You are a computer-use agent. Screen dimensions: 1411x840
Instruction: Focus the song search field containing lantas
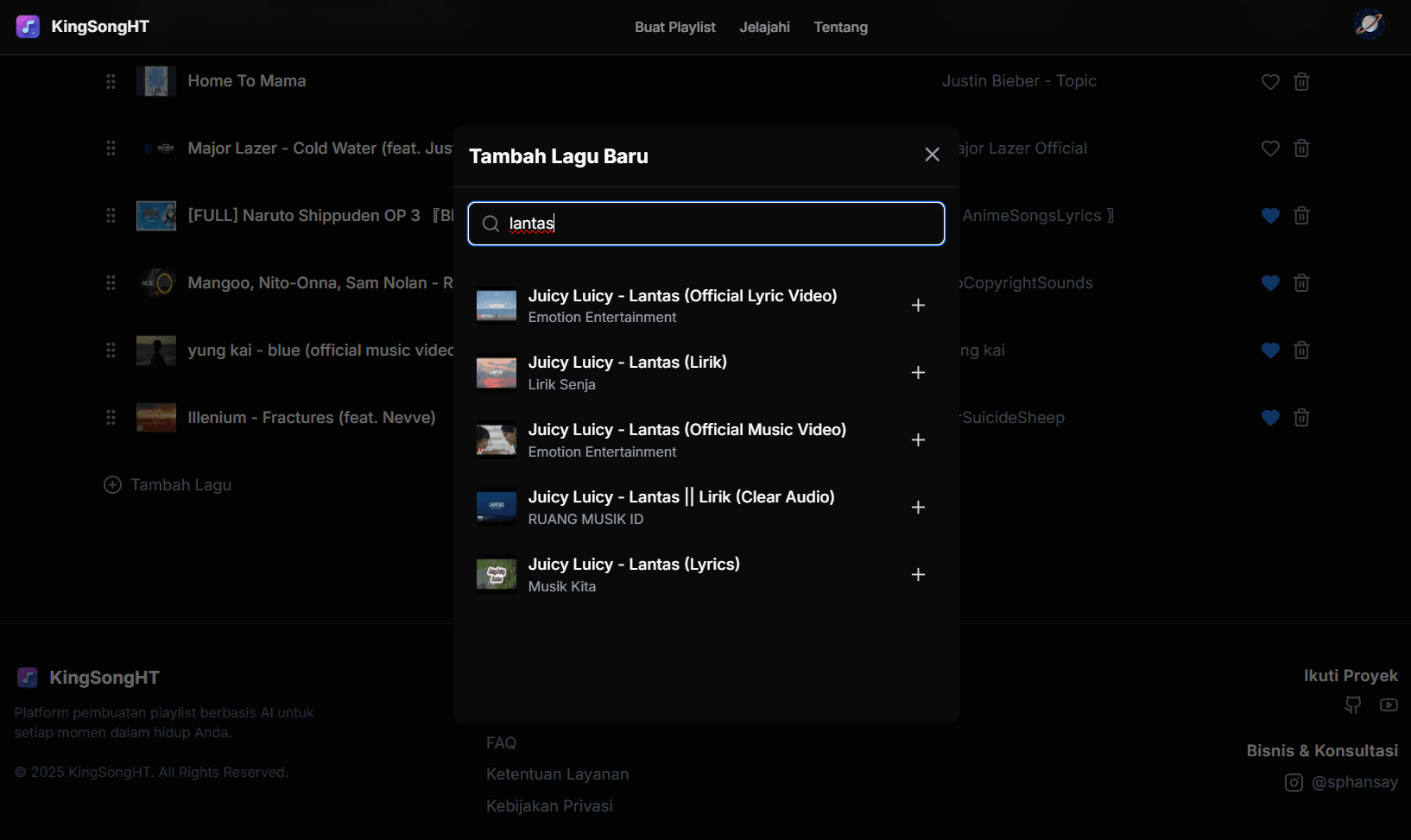[x=717, y=224]
